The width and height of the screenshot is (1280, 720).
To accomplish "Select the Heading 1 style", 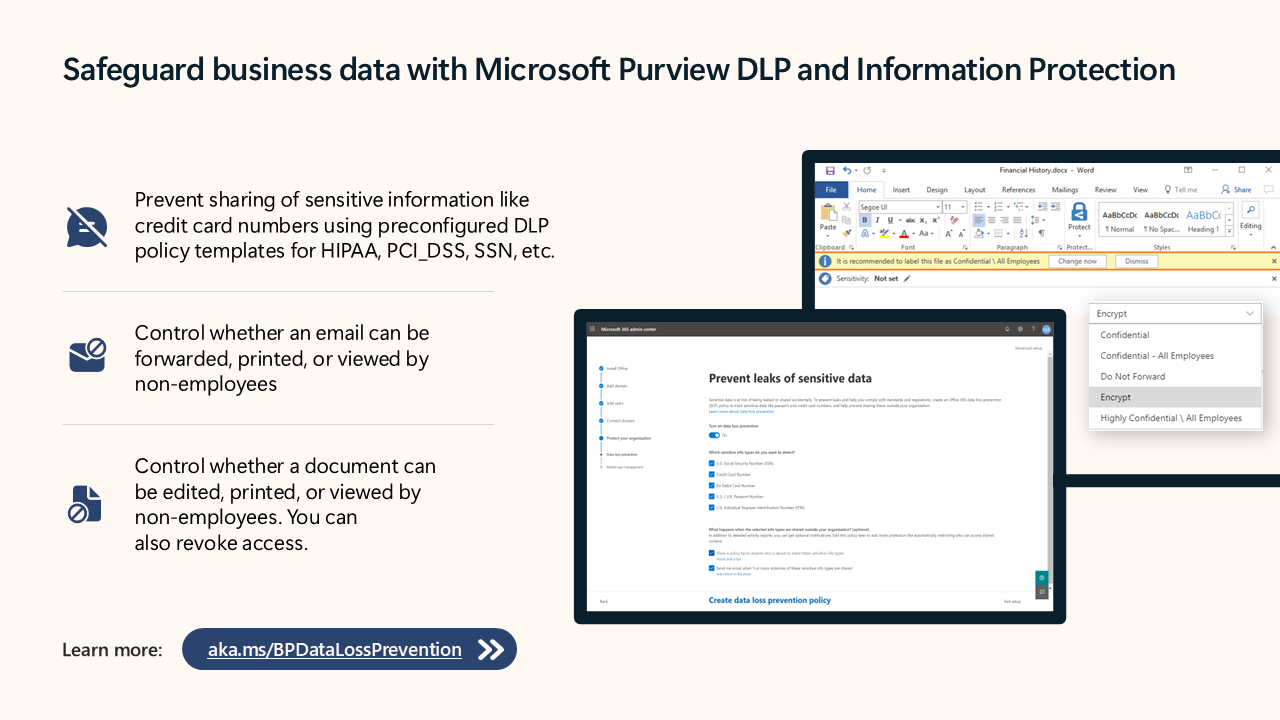I will [1203, 221].
